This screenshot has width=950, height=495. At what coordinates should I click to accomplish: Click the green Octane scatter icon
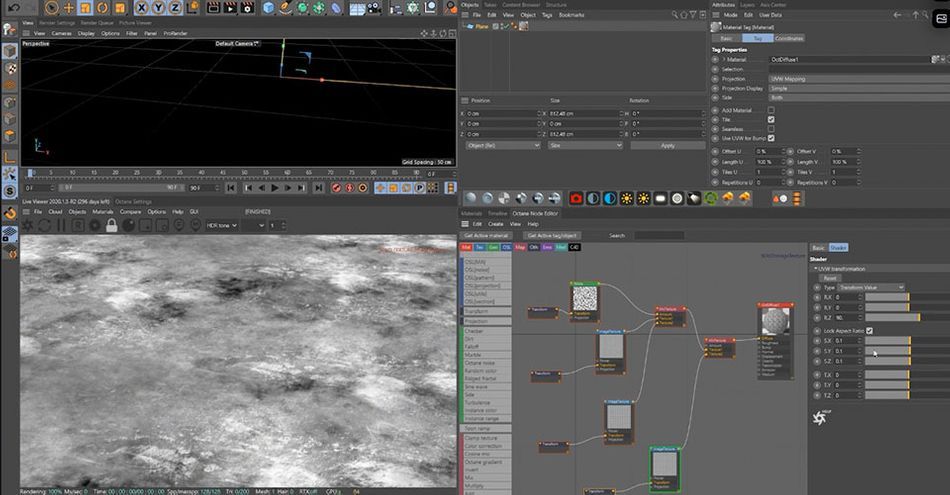[x=711, y=198]
